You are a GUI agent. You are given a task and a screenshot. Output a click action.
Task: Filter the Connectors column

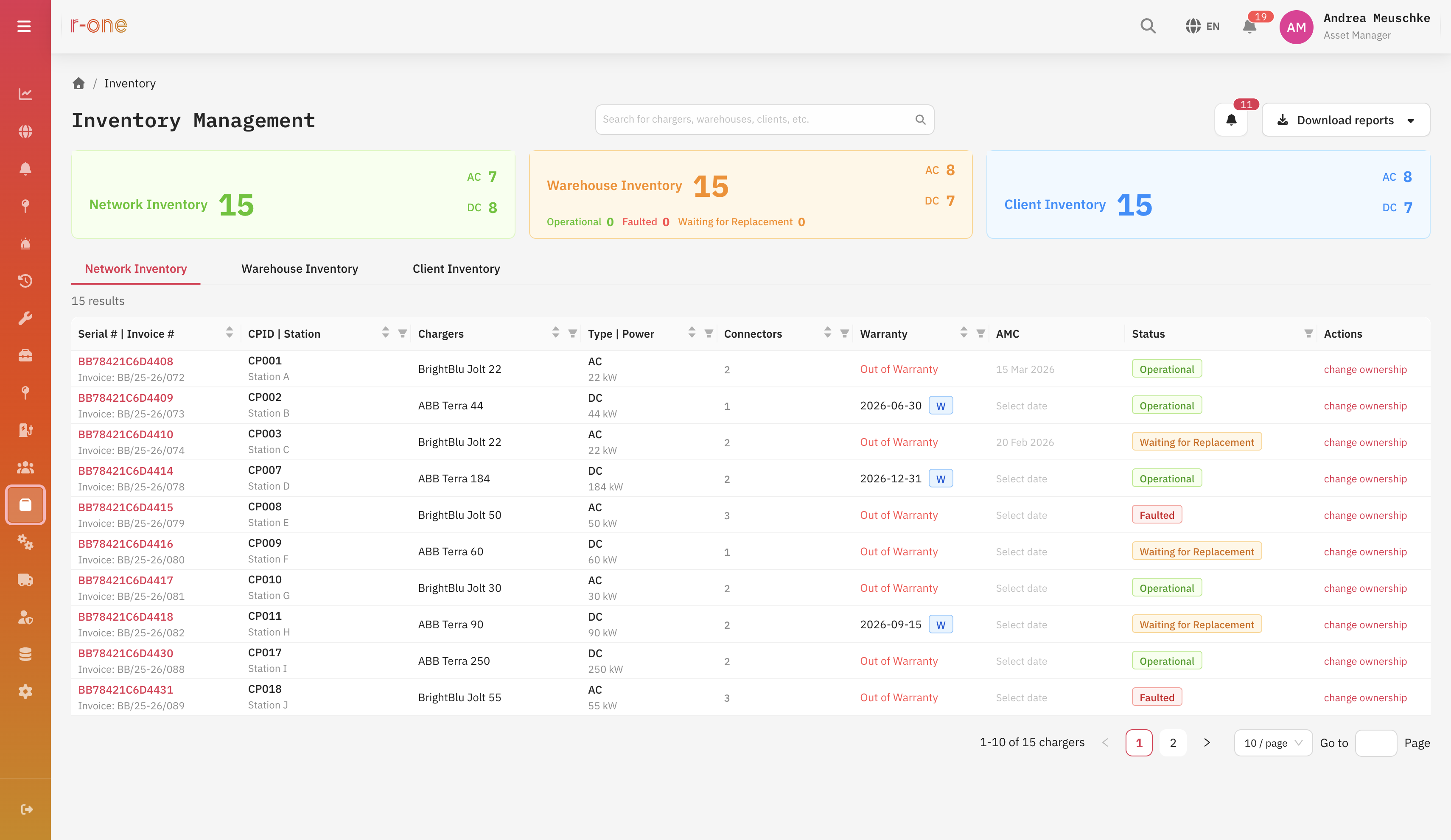pos(845,333)
